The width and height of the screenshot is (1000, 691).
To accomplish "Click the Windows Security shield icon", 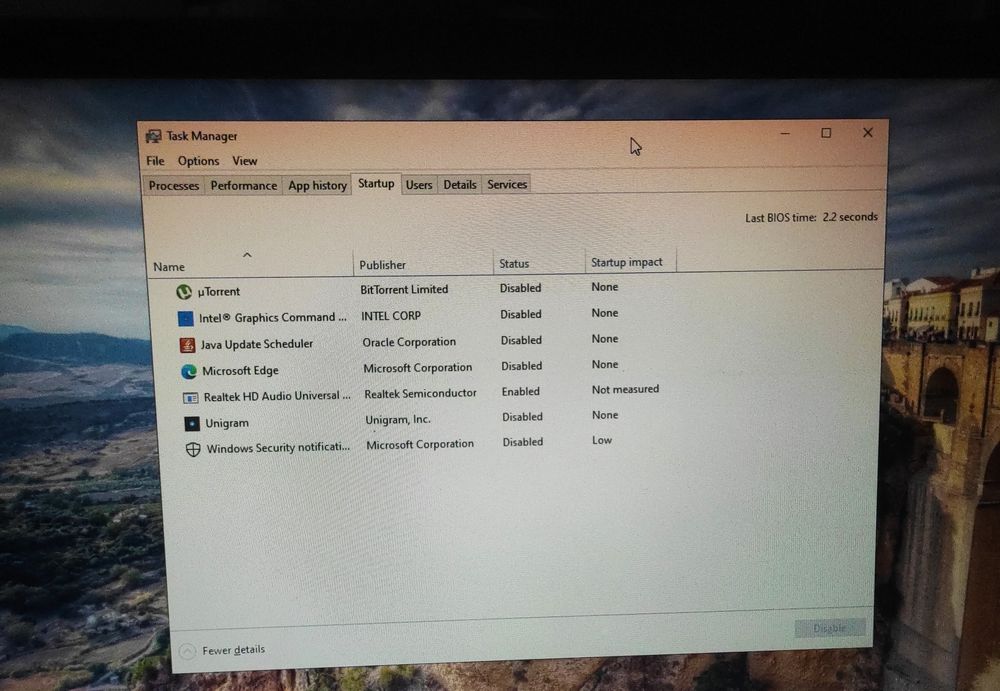I will tap(193, 449).
